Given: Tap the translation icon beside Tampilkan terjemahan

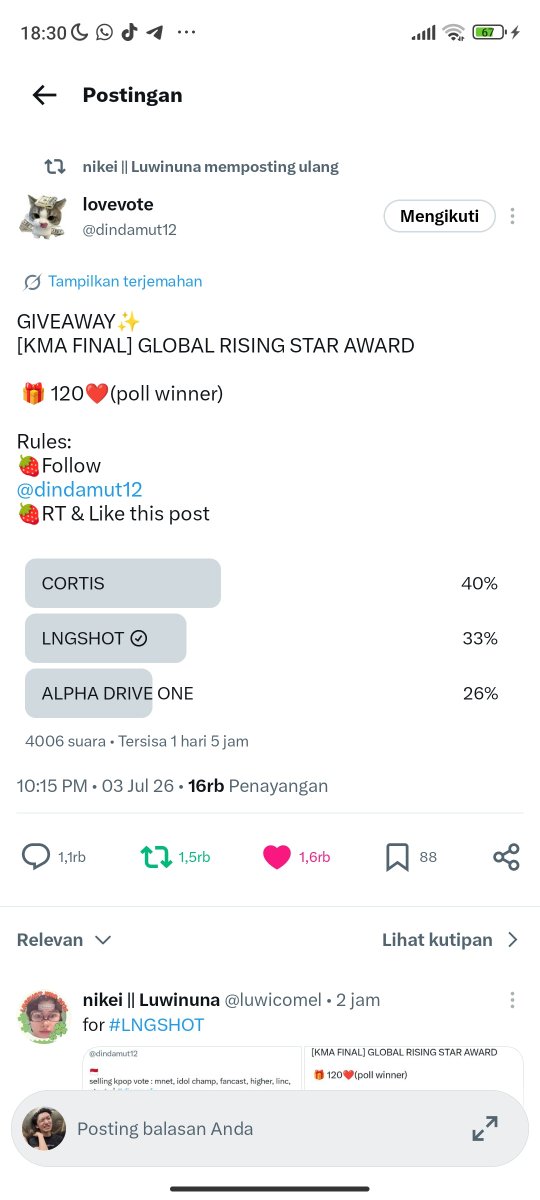Looking at the screenshot, I should click(32, 282).
